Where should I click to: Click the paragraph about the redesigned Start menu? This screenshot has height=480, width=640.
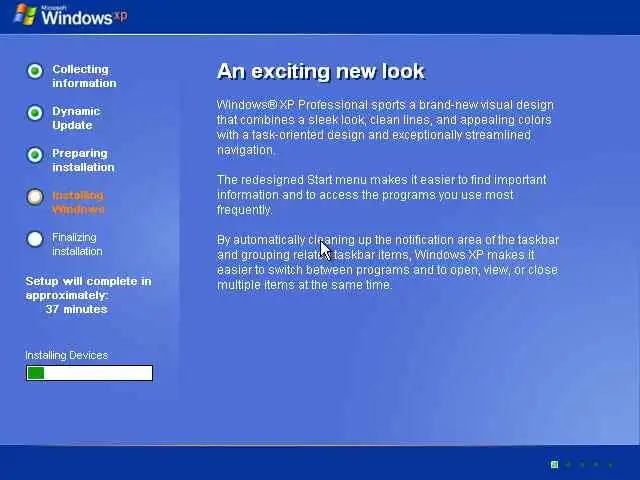(x=381, y=195)
